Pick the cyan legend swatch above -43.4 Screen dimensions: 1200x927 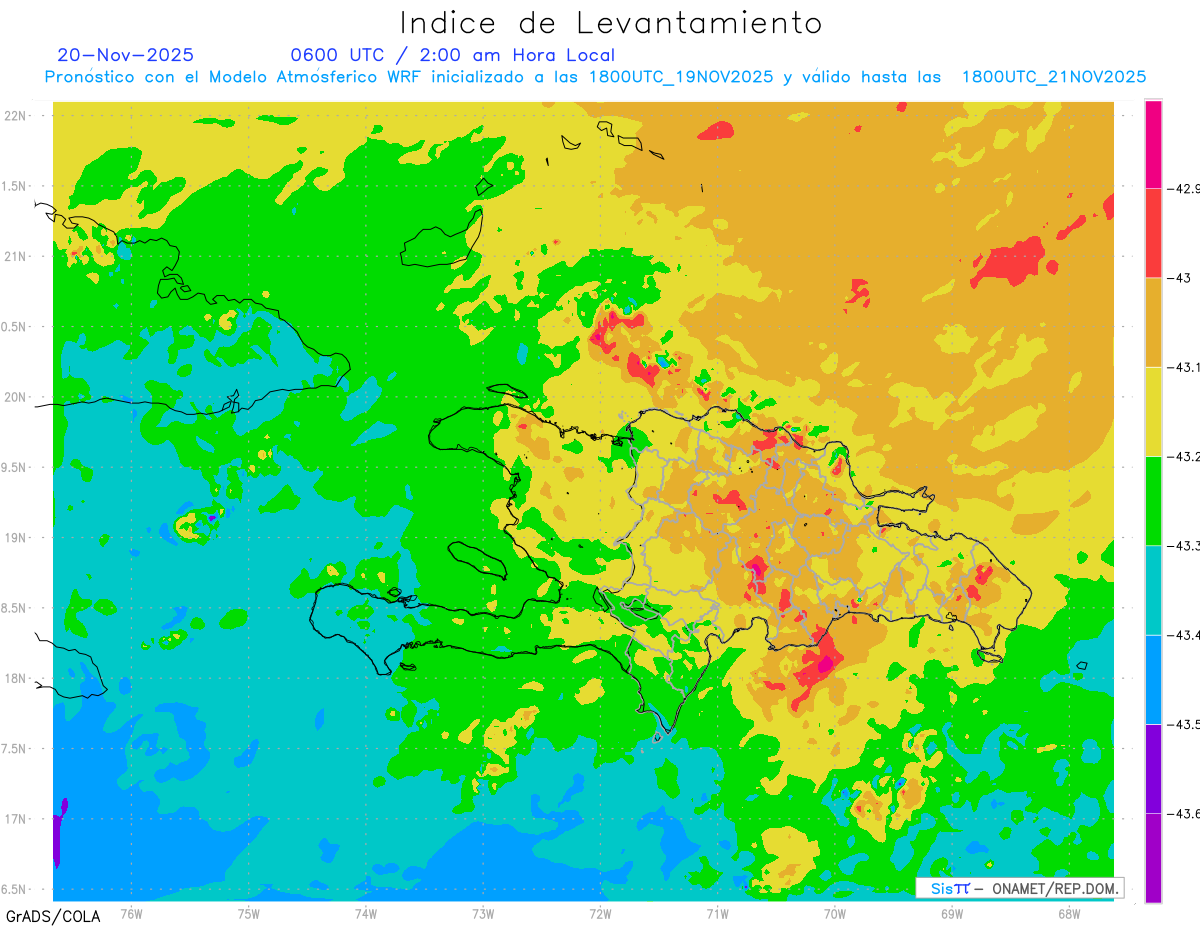(1153, 590)
